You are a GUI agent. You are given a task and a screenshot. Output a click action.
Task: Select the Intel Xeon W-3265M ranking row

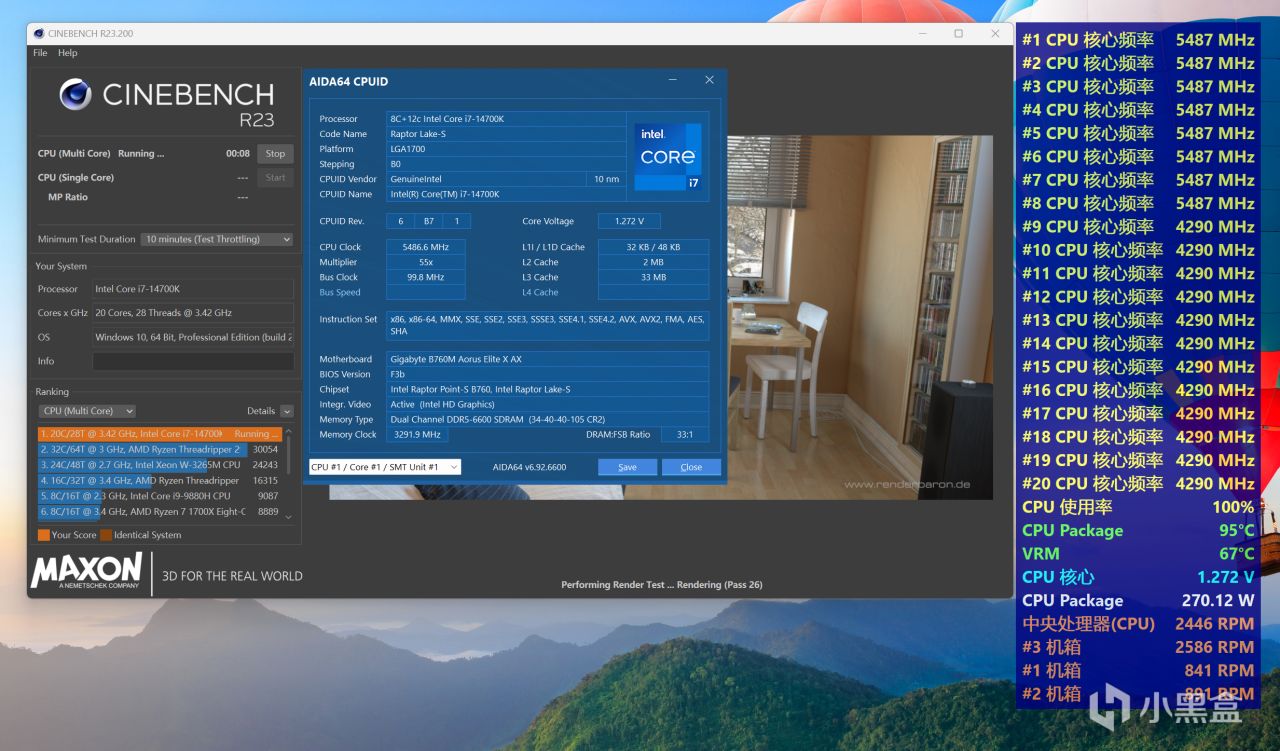(x=160, y=465)
